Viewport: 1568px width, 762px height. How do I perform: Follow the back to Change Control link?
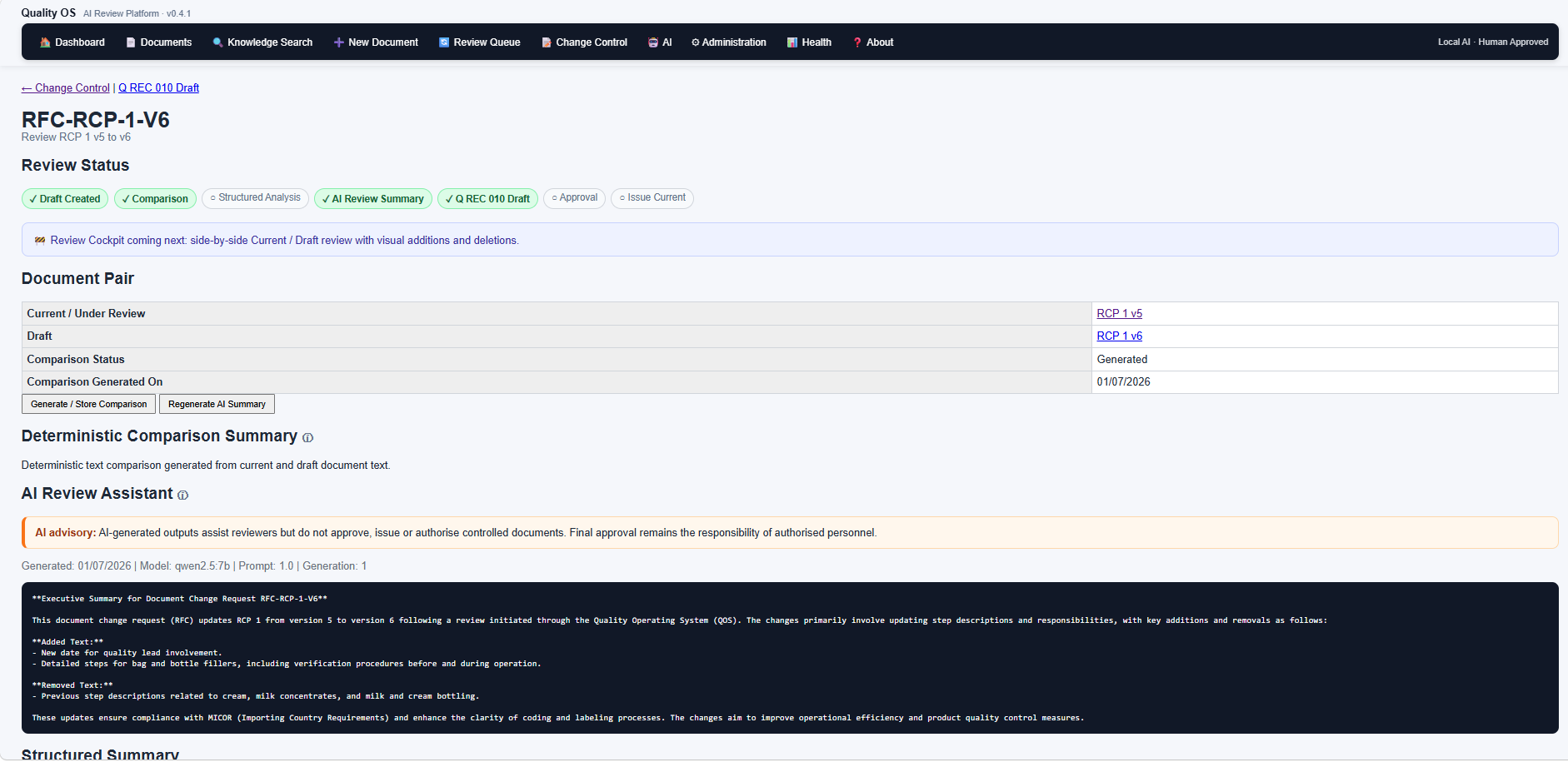click(66, 88)
